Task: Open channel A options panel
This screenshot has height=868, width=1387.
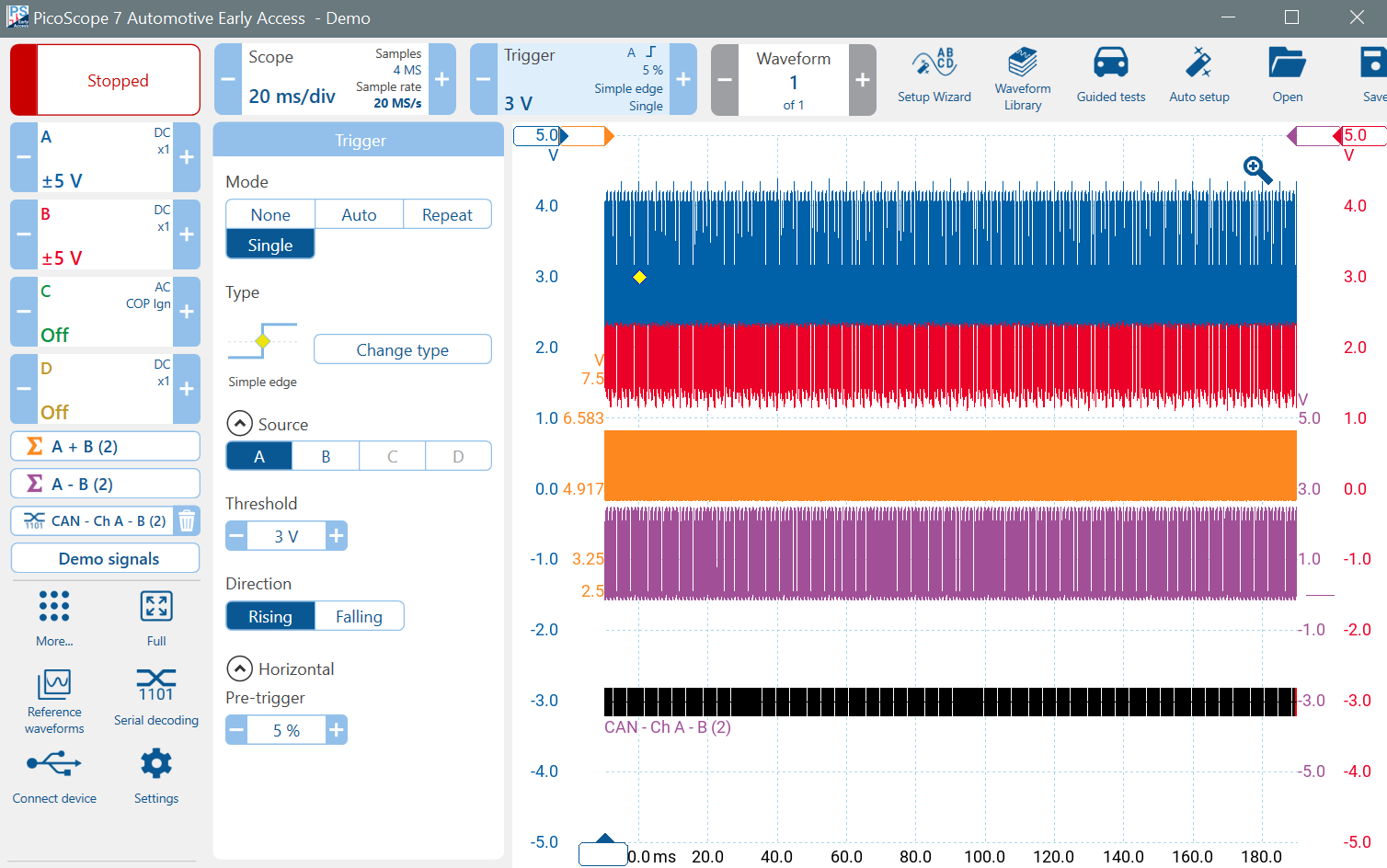Action: click(x=105, y=157)
